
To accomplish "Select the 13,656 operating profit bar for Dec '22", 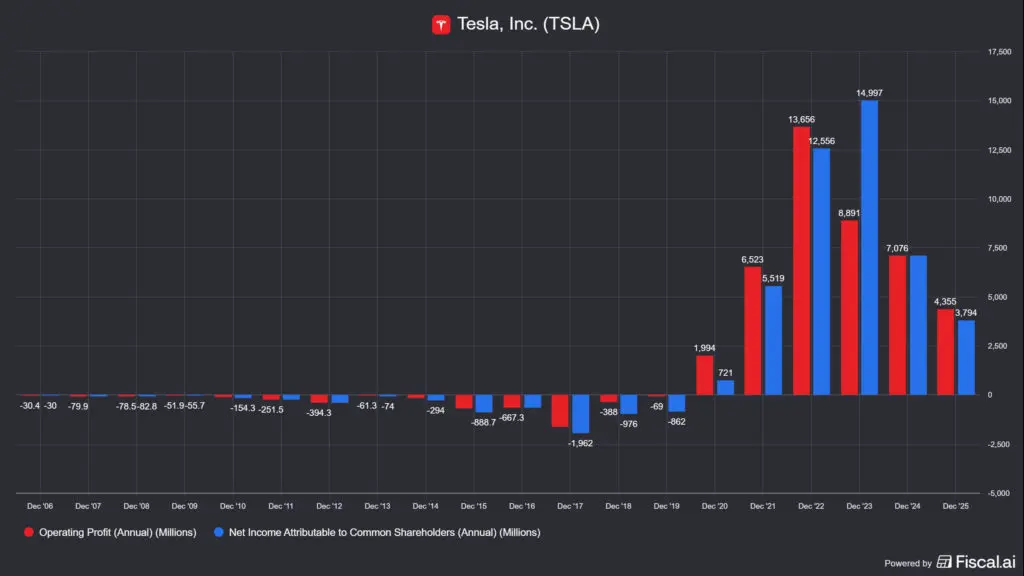I will pos(801,261).
